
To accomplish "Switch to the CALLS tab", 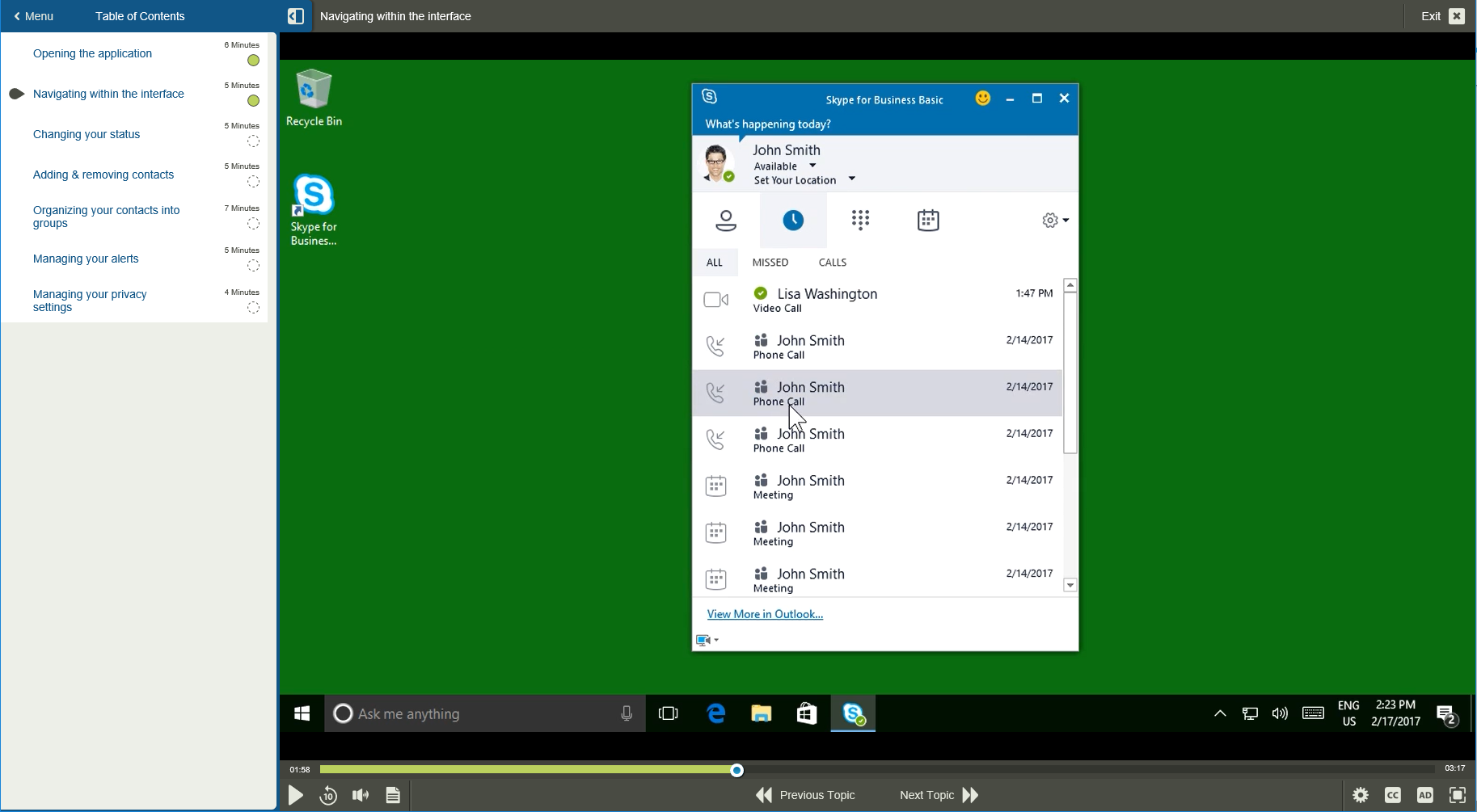I will coord(832,262).
